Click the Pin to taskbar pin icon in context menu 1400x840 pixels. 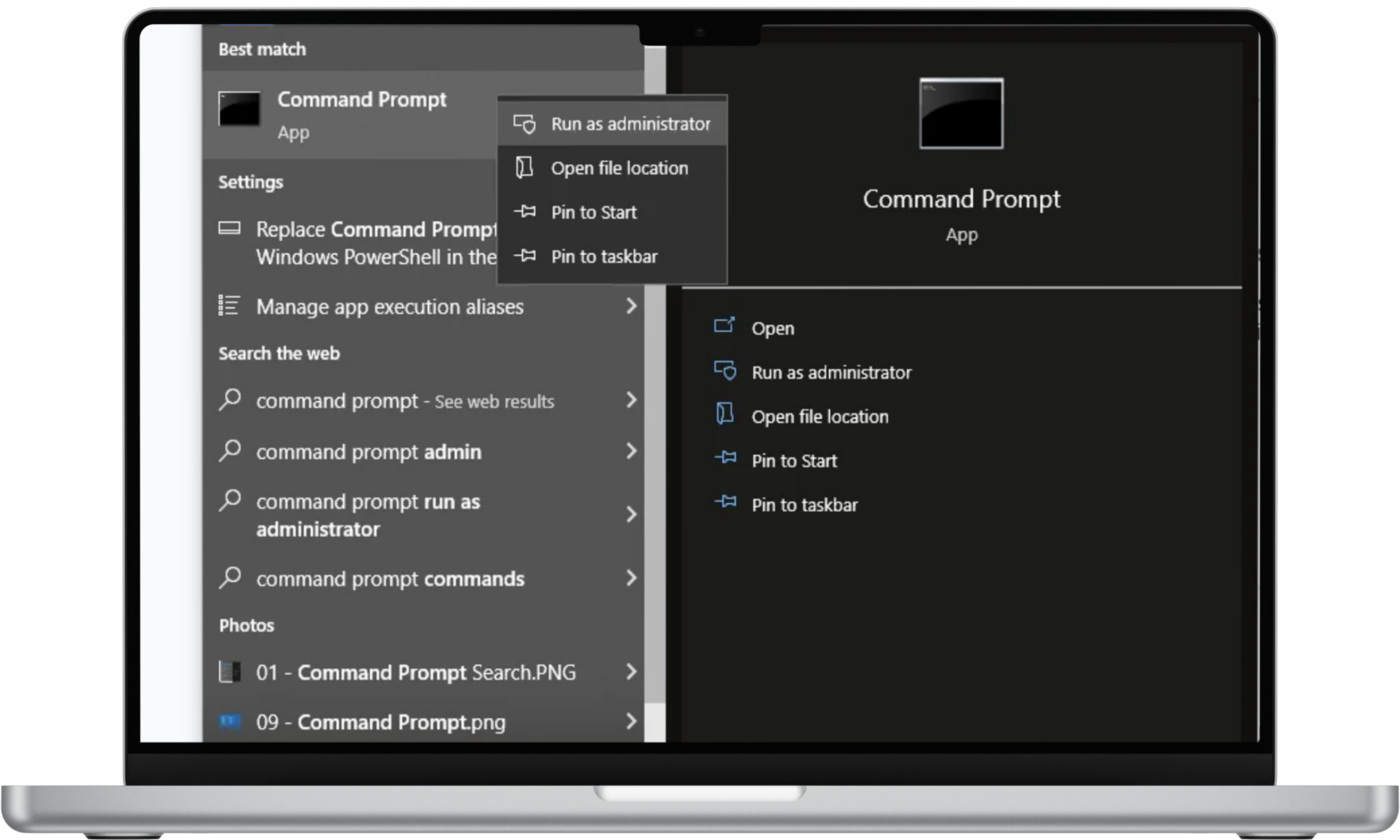pos(525,255)
